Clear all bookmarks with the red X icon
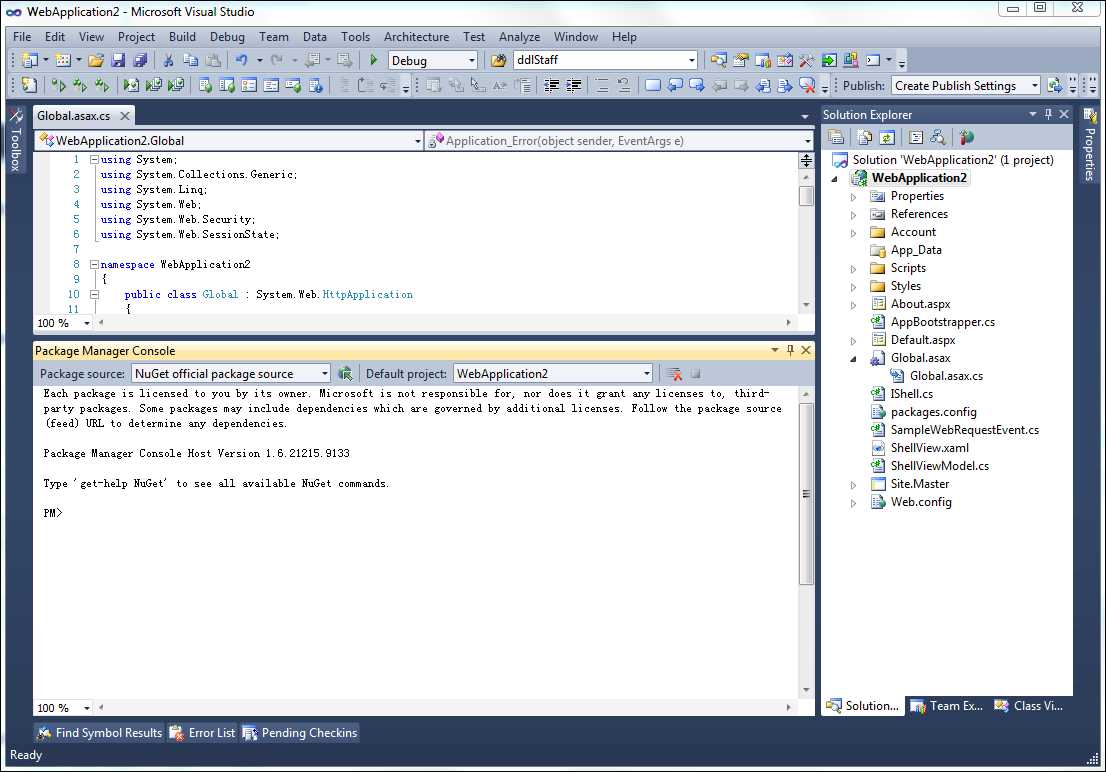The image size is (1106, 772). tap(807, 85)
